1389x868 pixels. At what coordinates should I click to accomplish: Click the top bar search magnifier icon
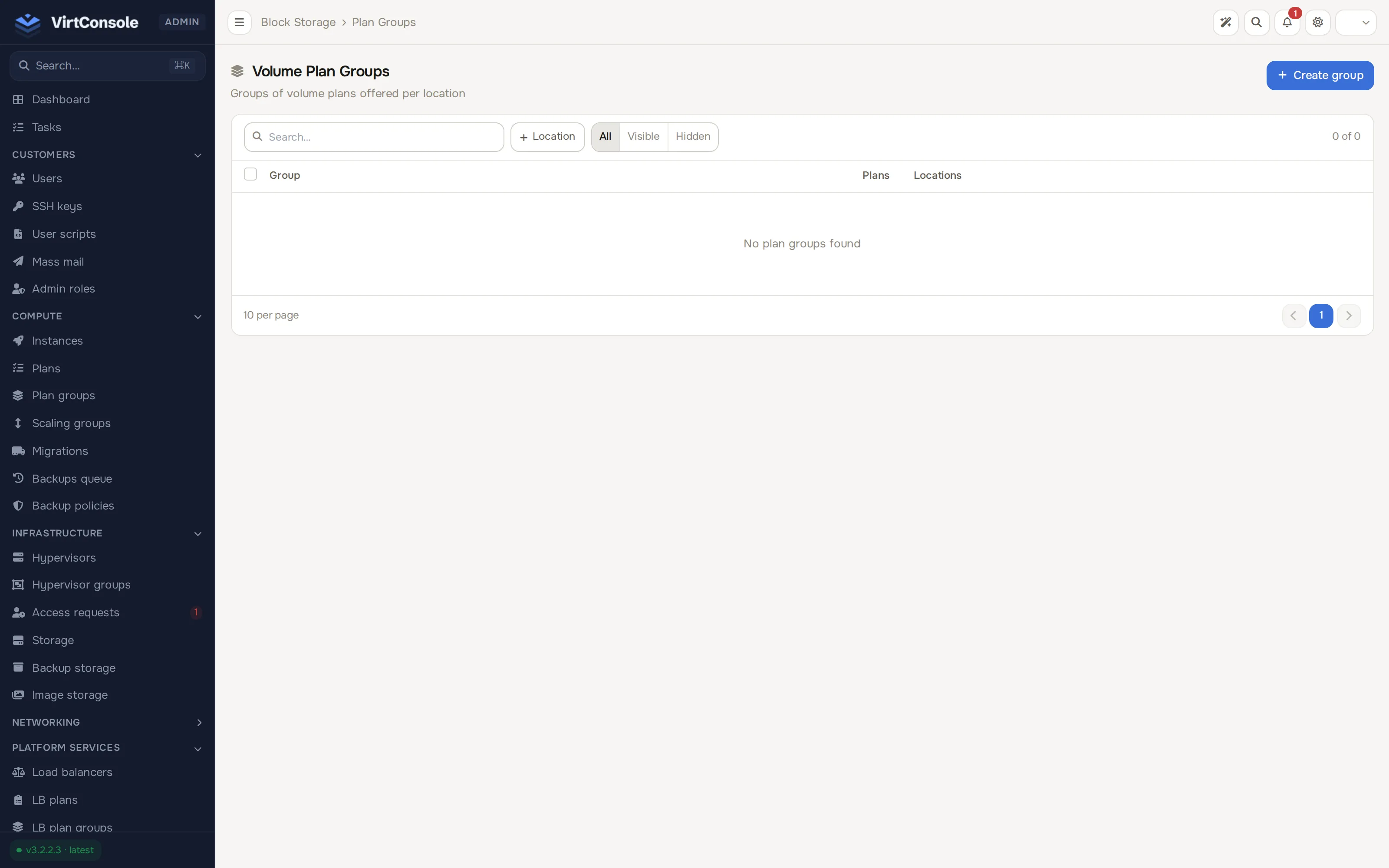point(1257,23)
